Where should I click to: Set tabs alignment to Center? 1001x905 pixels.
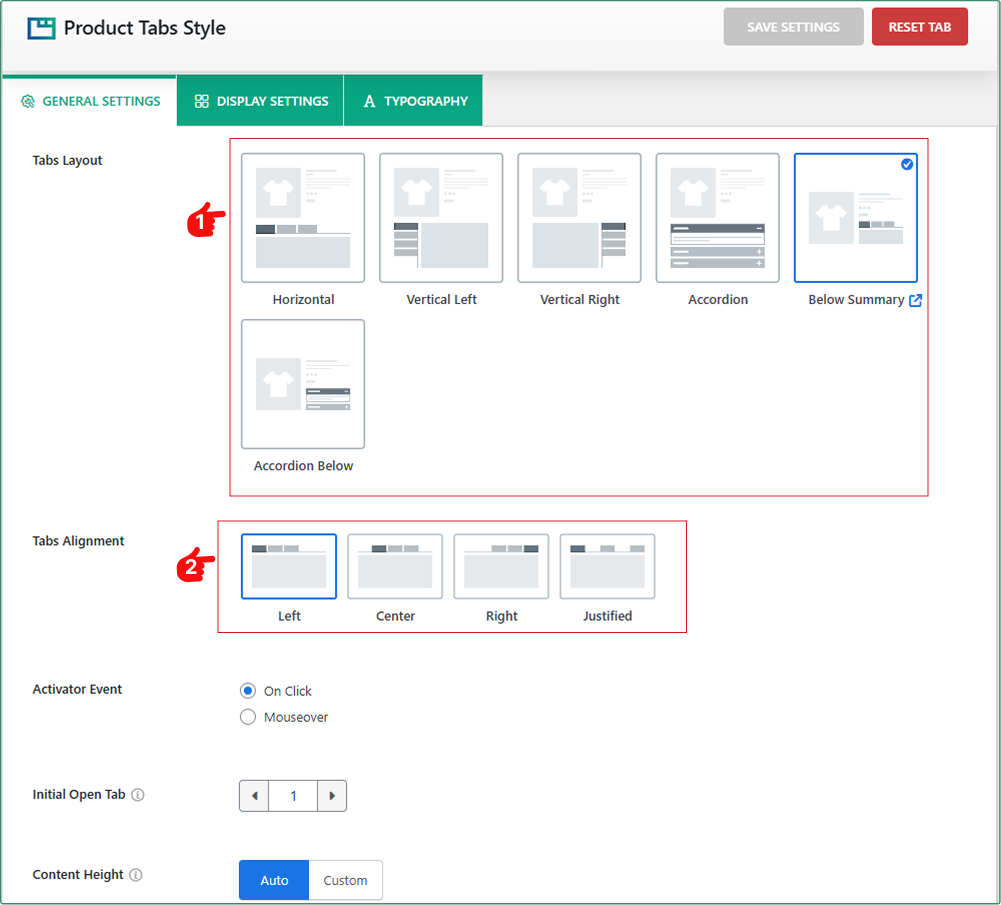[395, 566]
